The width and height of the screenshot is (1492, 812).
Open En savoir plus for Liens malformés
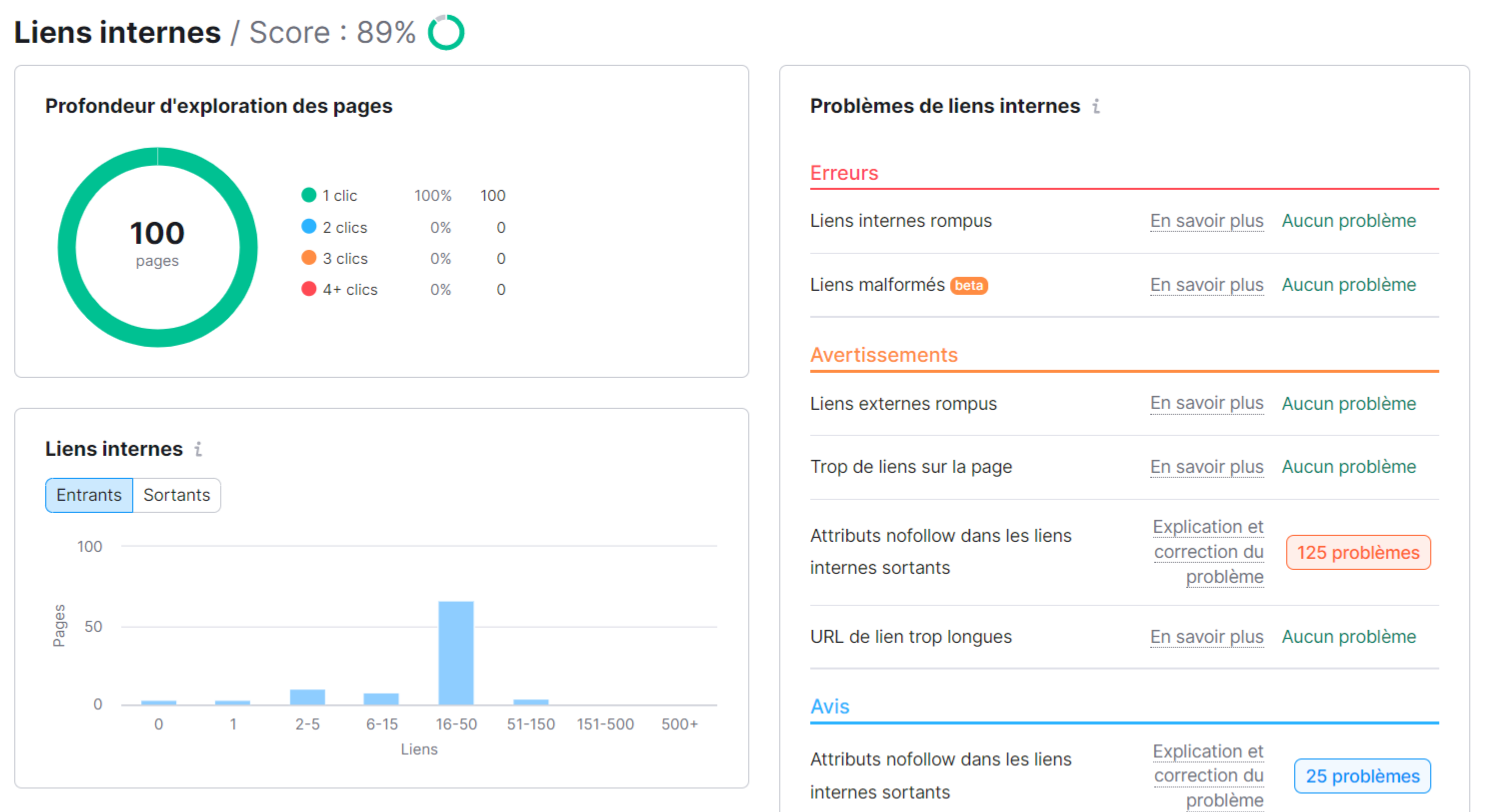1207,285
